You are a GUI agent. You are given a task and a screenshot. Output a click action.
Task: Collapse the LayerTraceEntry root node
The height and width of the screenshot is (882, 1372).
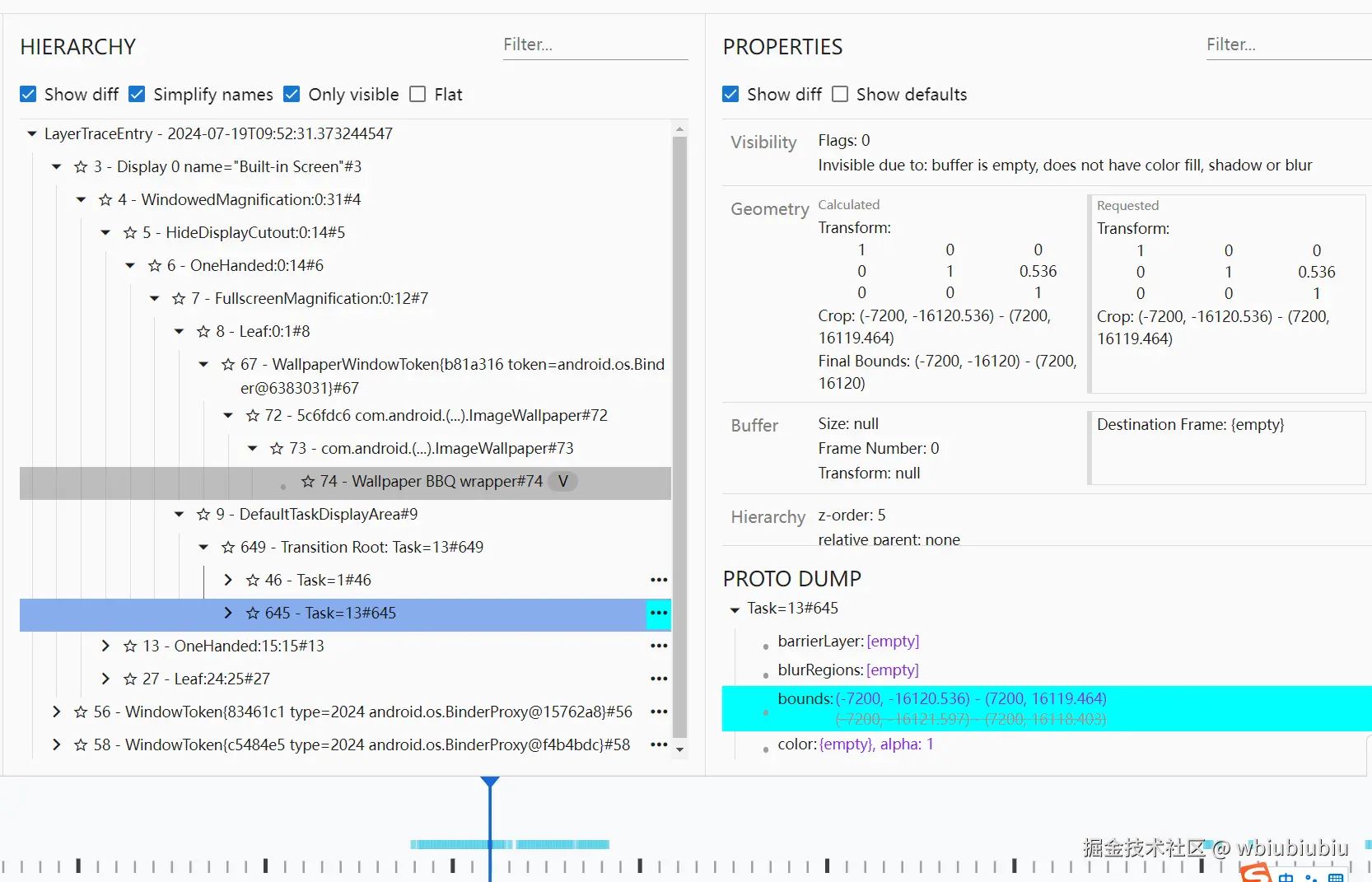click(32, 133)
